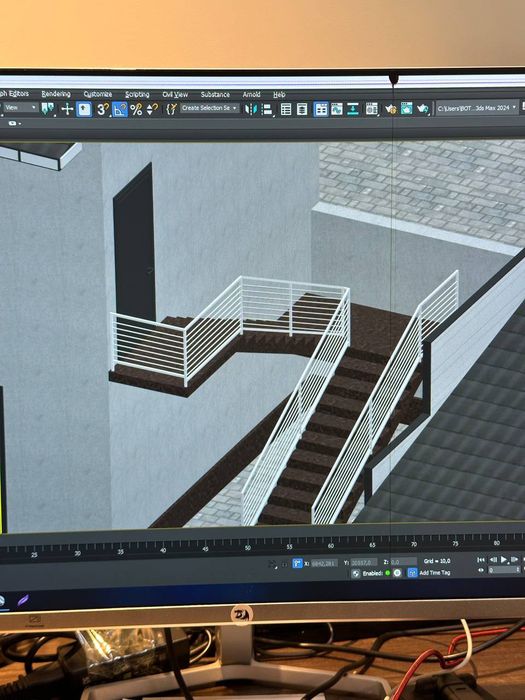Click the Y coordinate field
The image size is (525, 700).
[364, 562]
